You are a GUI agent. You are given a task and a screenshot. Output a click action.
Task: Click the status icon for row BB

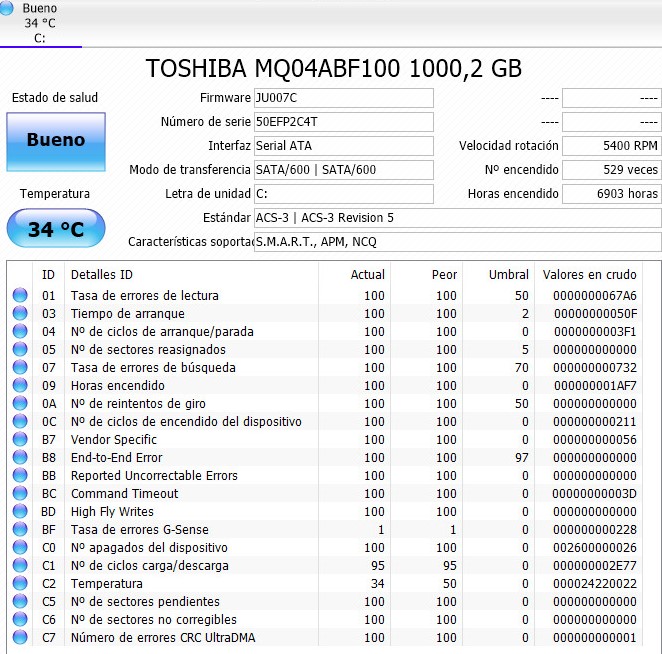point(20,475)
